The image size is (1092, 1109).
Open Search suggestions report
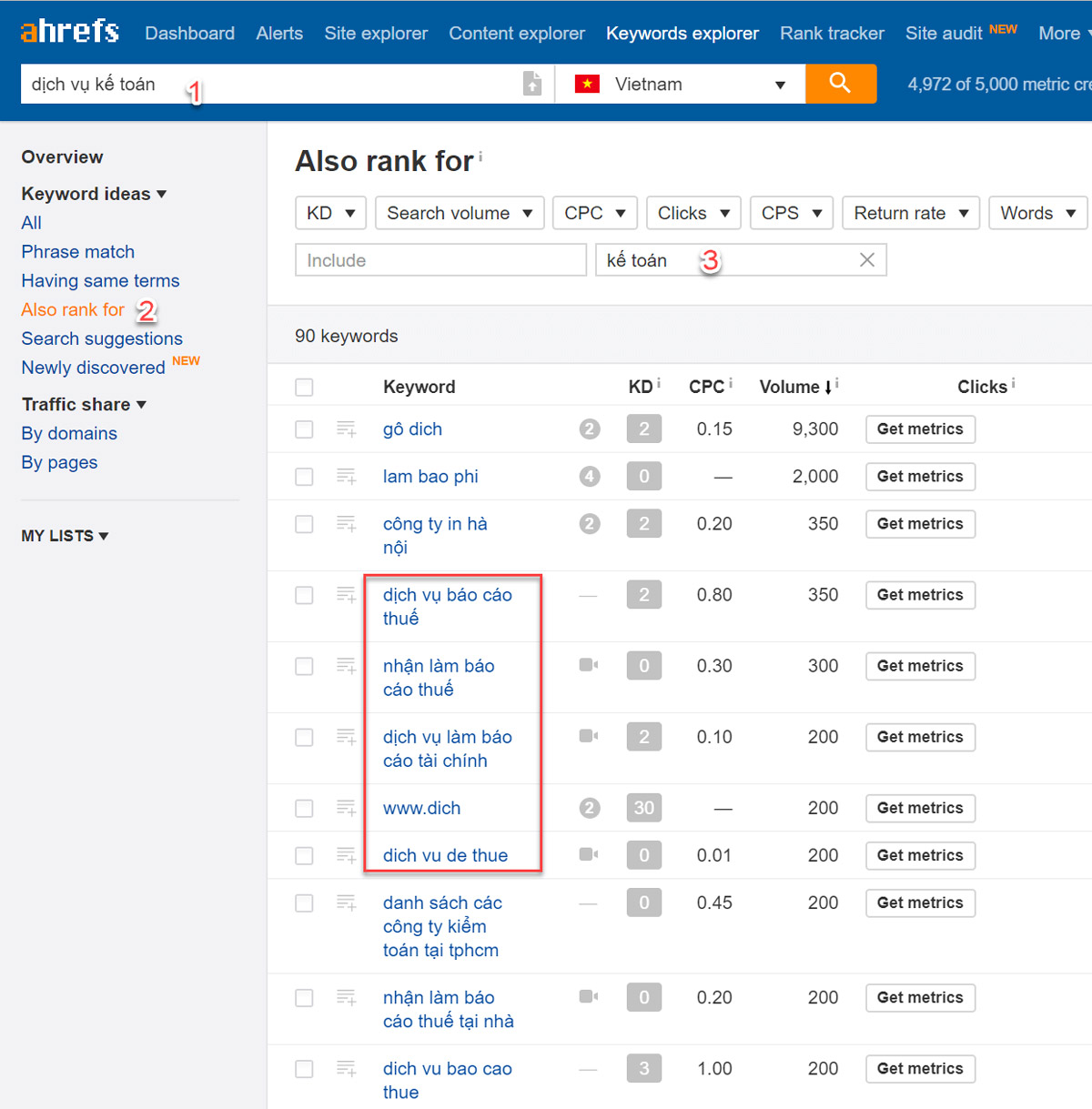102,338
